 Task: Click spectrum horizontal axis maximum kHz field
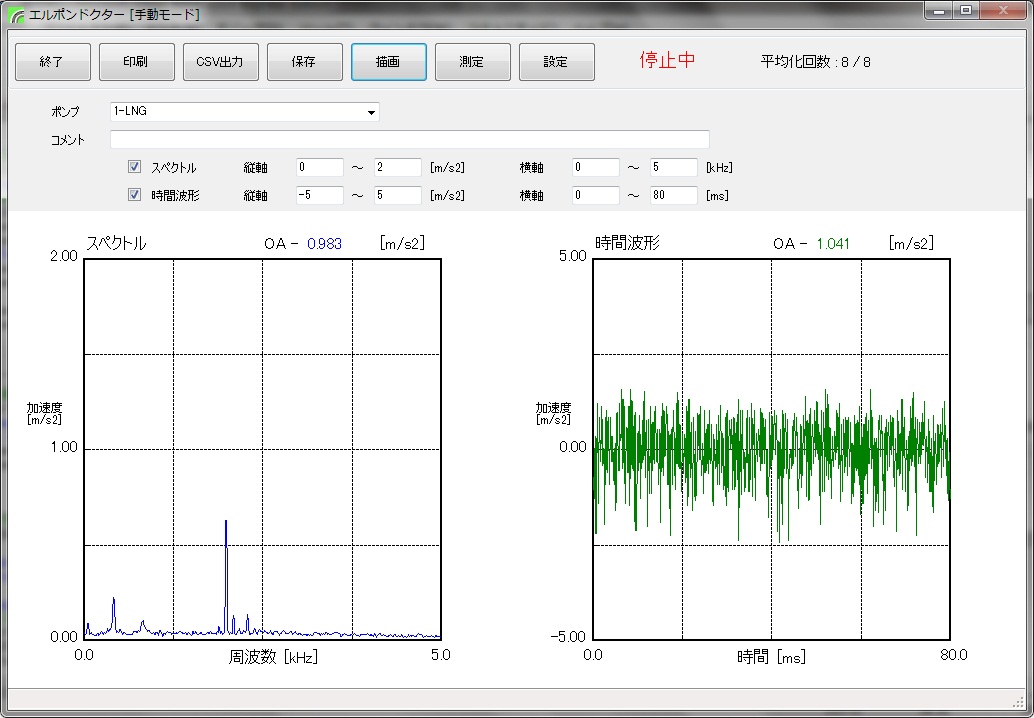coord(673,167)
